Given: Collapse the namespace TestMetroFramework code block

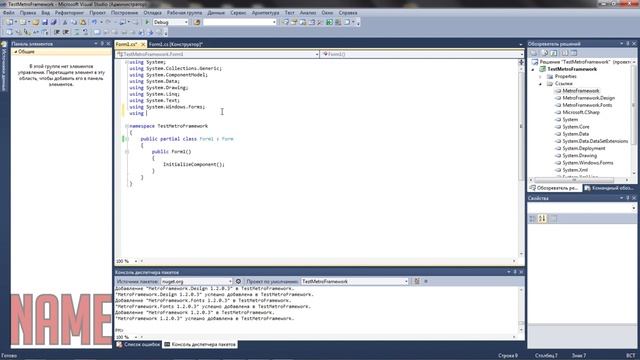Looking at the screenshot, I should (127, 126).
